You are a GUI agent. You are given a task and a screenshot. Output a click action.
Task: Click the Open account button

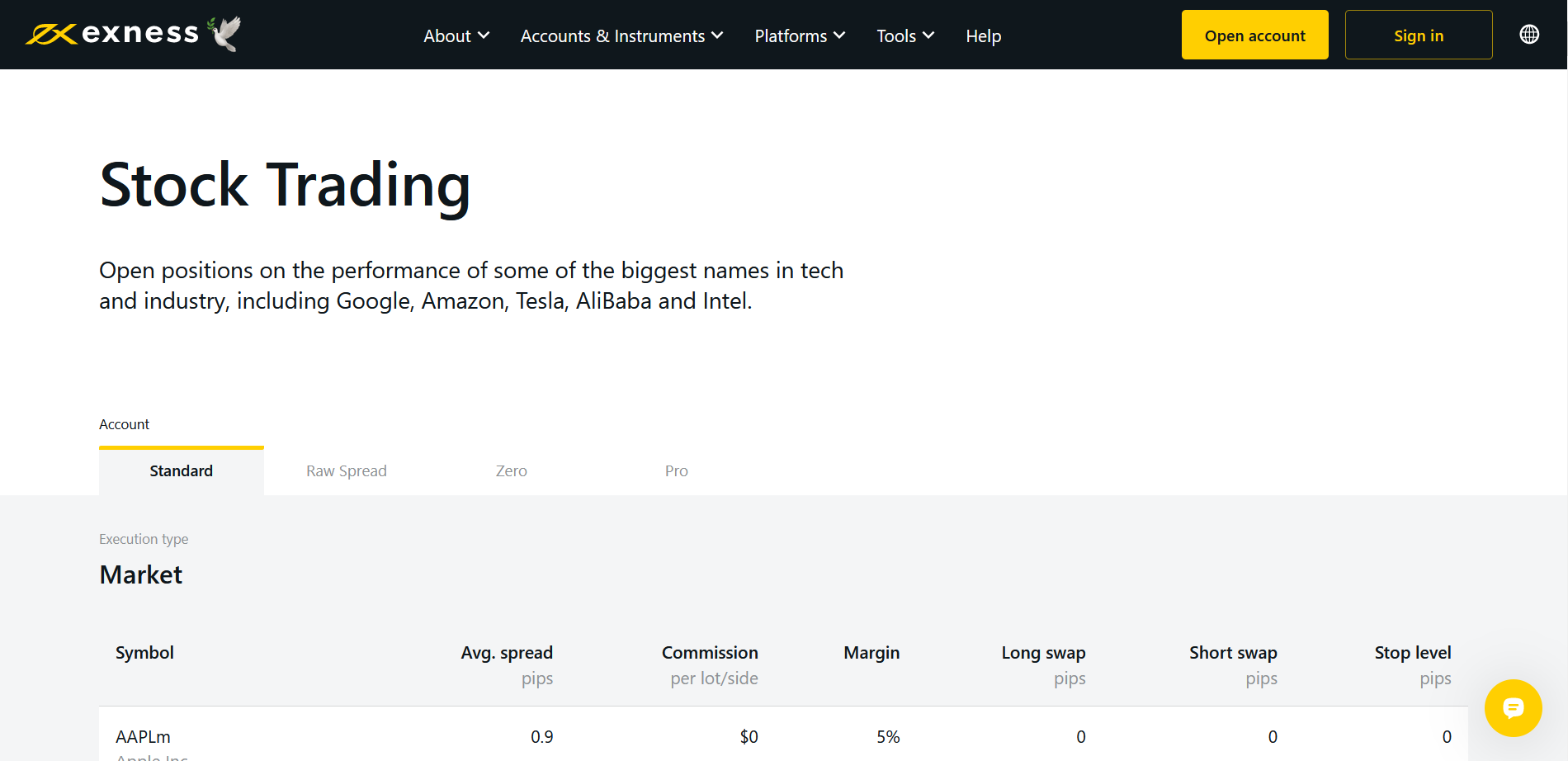pyautogui.click(x=1254, y=35)
